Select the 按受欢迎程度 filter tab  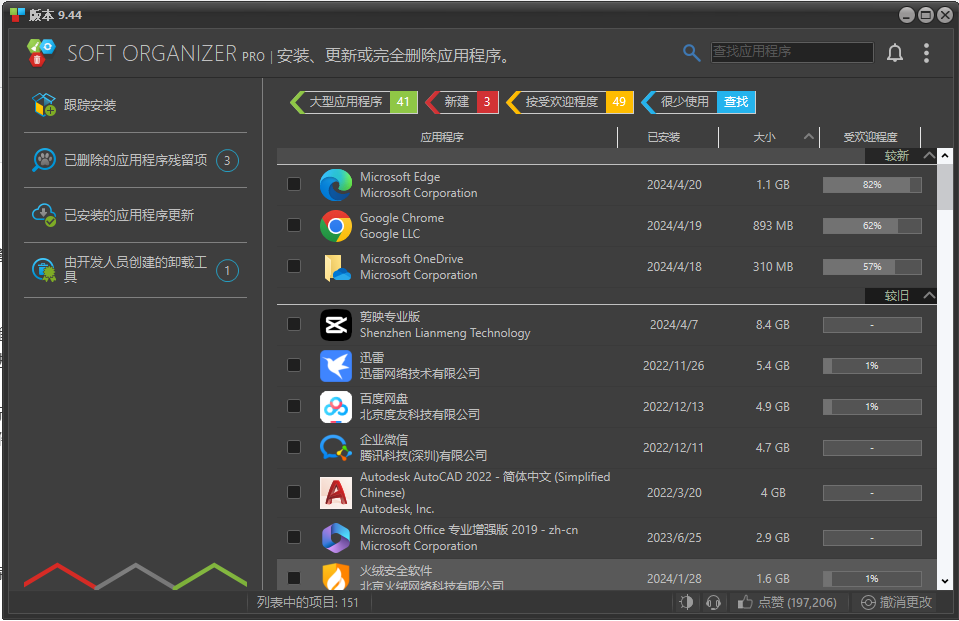(x=570, y=102)
